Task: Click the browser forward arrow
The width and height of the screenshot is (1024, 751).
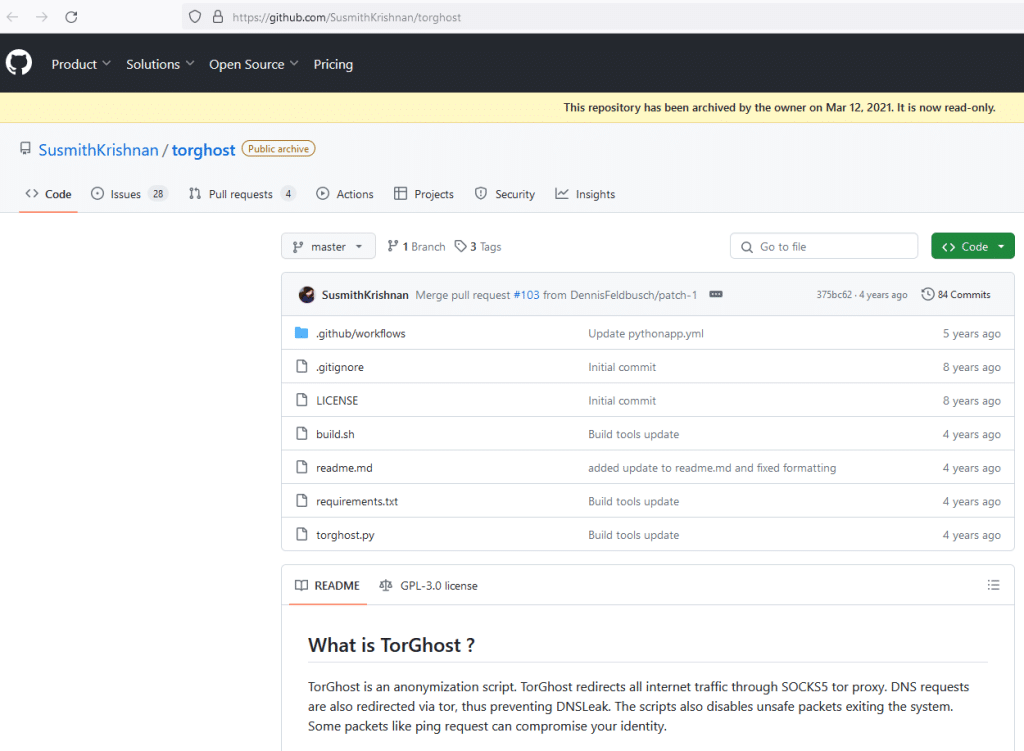Action: coord(42,17)
